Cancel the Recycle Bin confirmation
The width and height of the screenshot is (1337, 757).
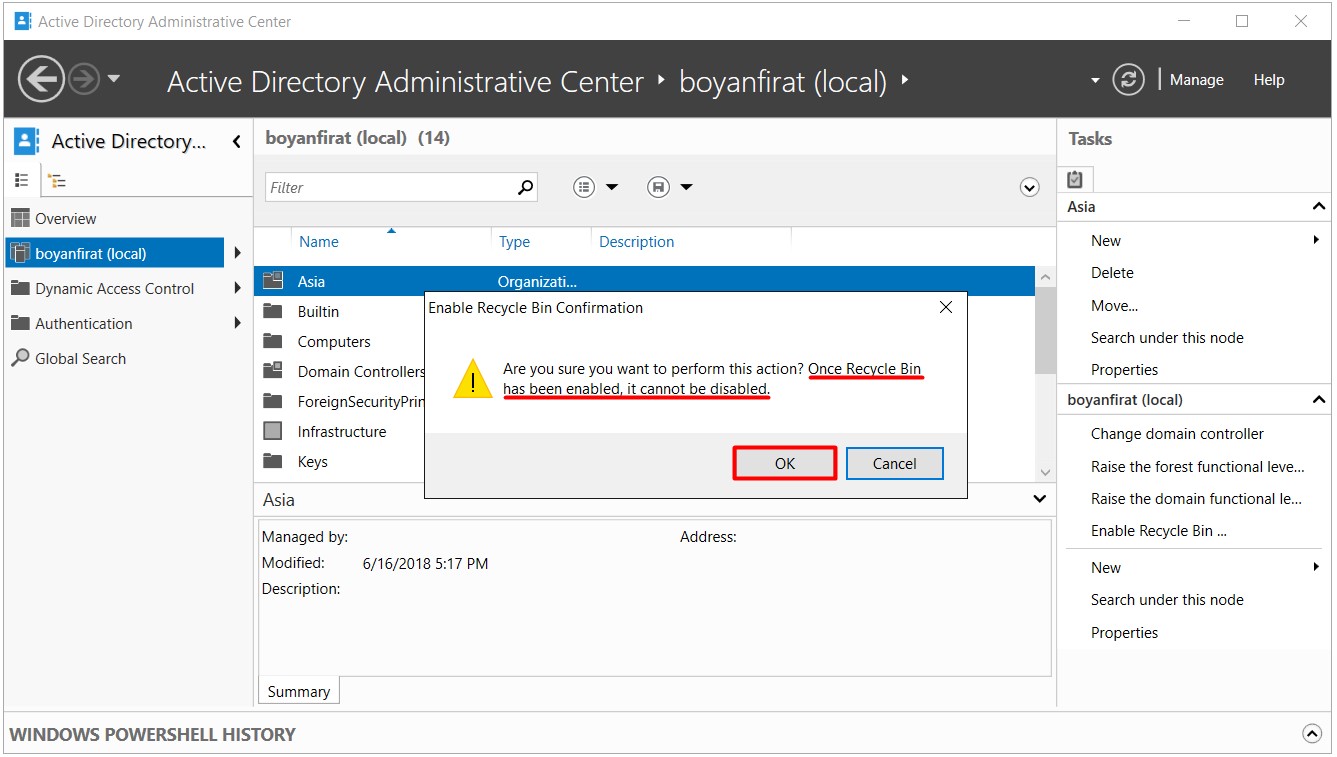click(x=894, y=463)
